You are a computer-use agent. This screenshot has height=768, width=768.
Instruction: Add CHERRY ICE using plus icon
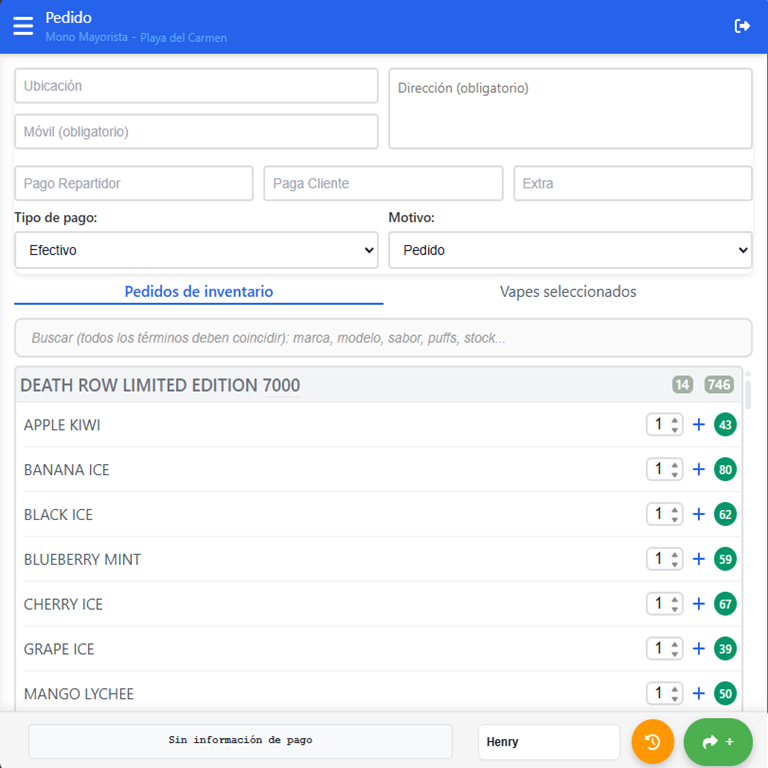click(699, 604)
